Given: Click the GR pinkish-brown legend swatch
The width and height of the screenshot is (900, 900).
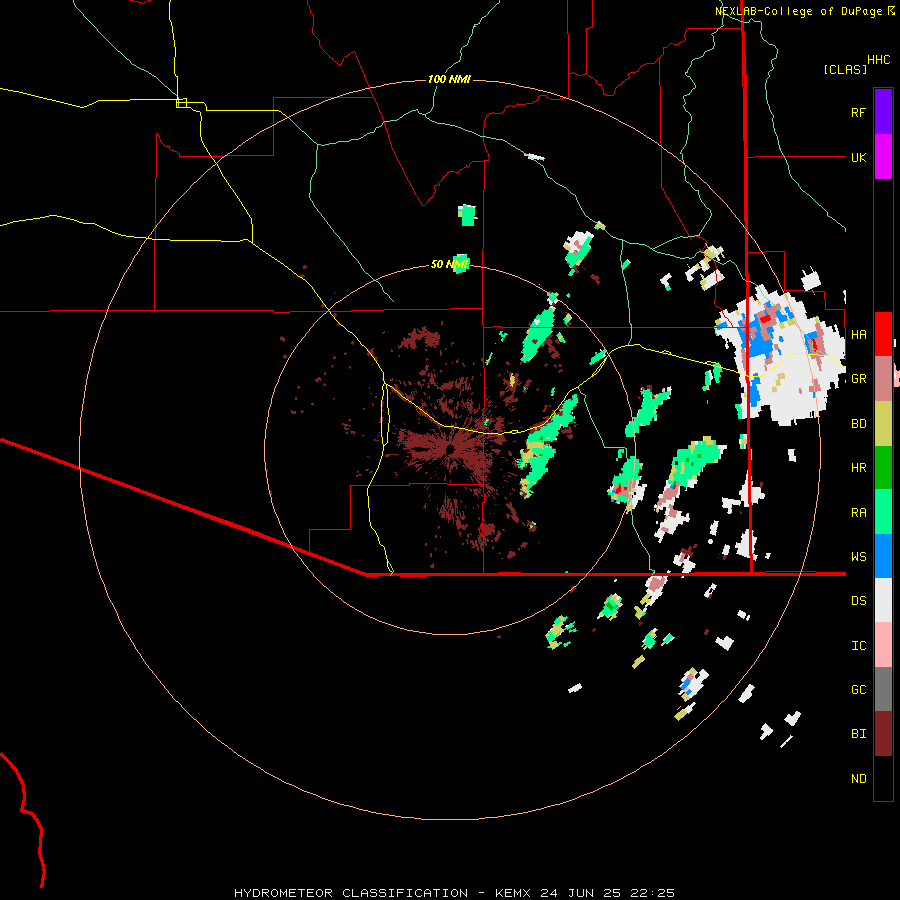Looking at the screenshot, I should (883, 379).
